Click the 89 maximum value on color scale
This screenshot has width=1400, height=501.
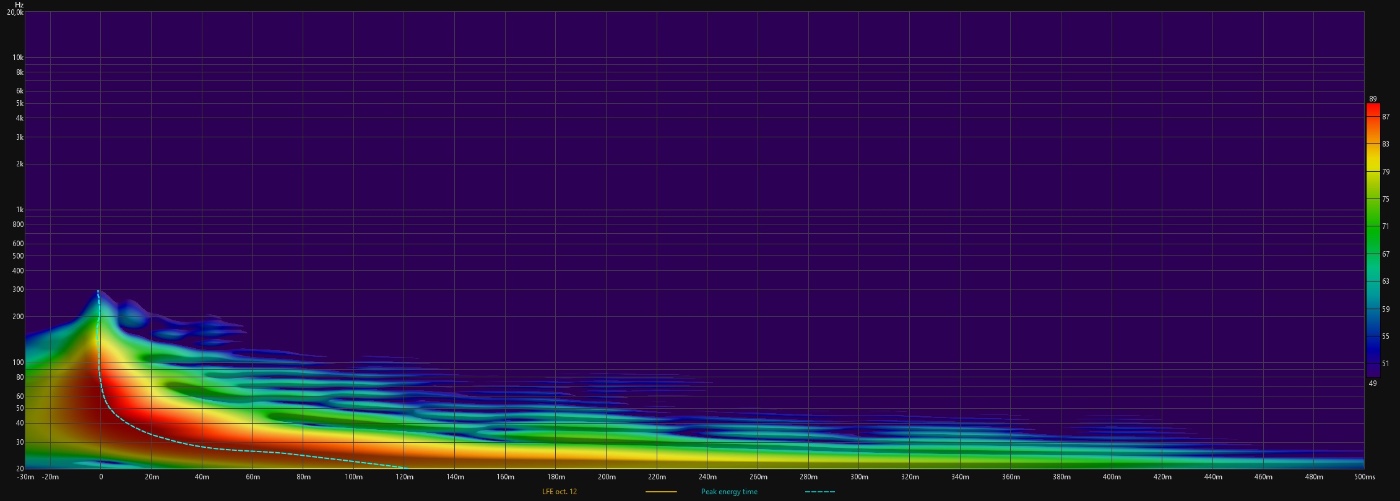click(1373, 99)
